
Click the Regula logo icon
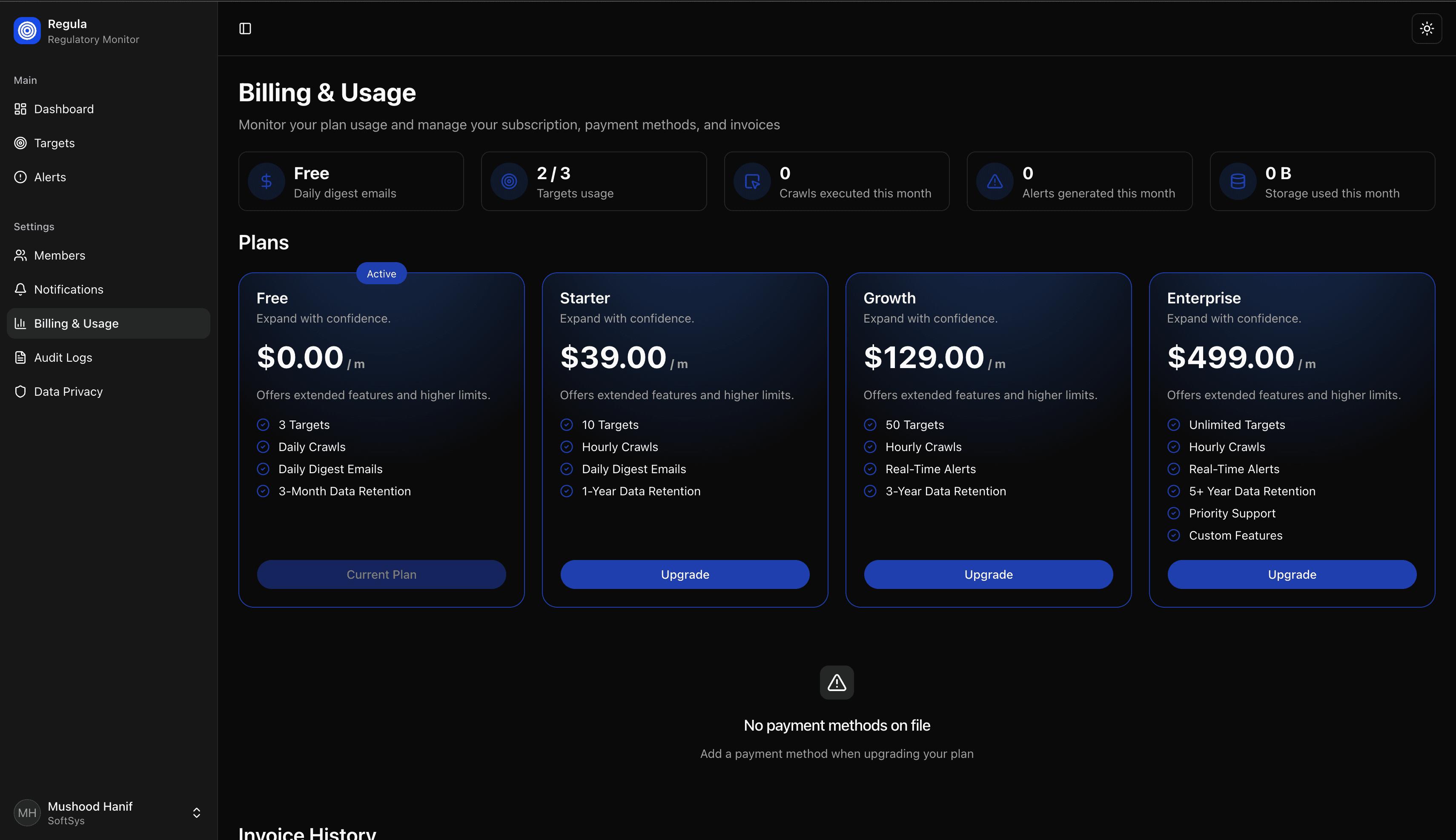[x=26, y=31]
